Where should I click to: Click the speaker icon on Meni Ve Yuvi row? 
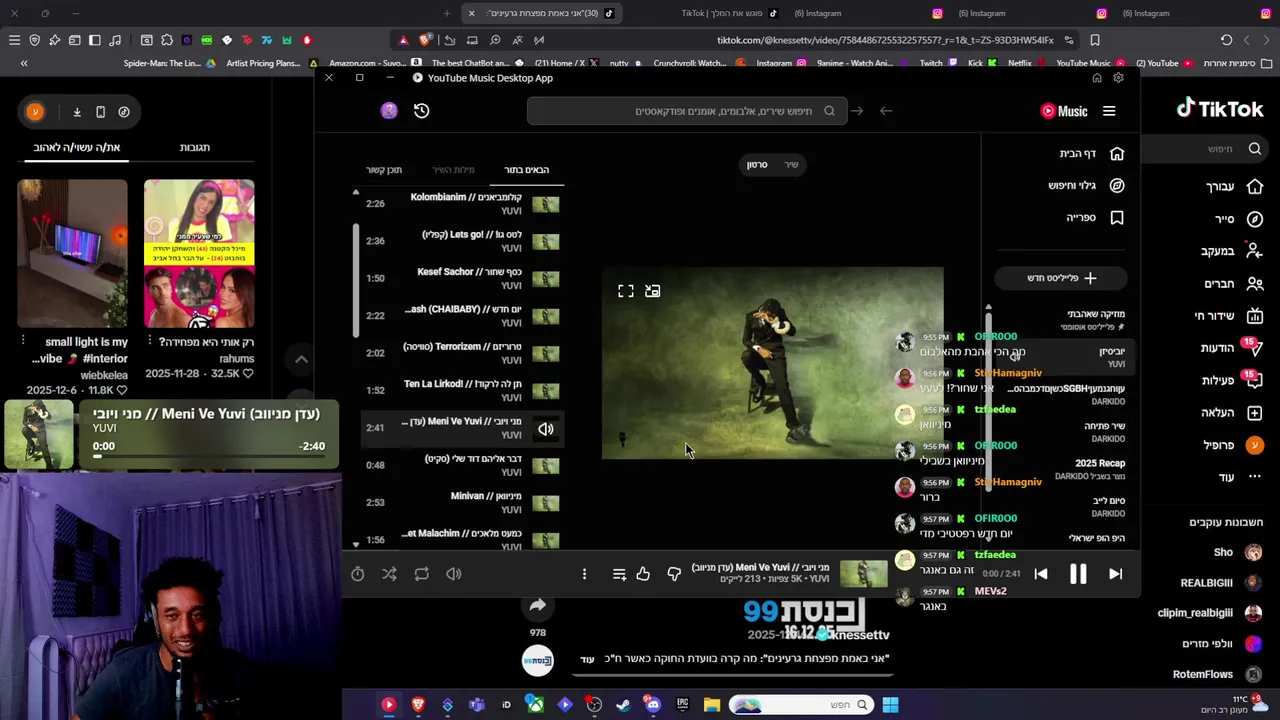(546, 429)
